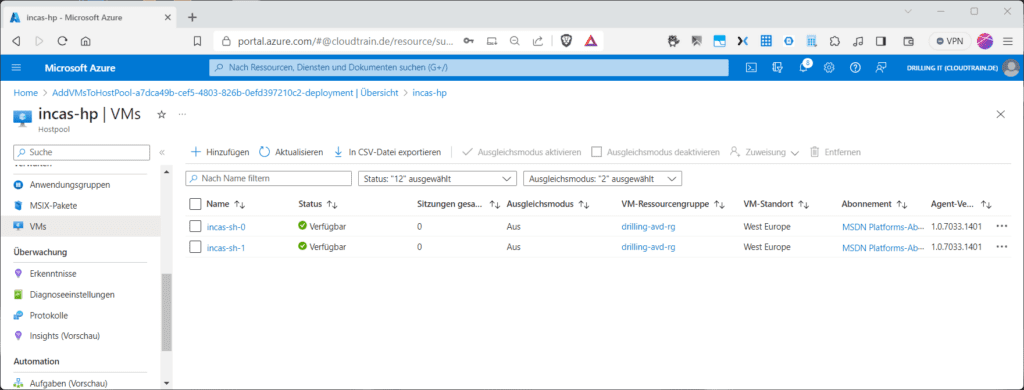Bookmark the current page in the address bar

pyautogui.click(x=197, y=41)
